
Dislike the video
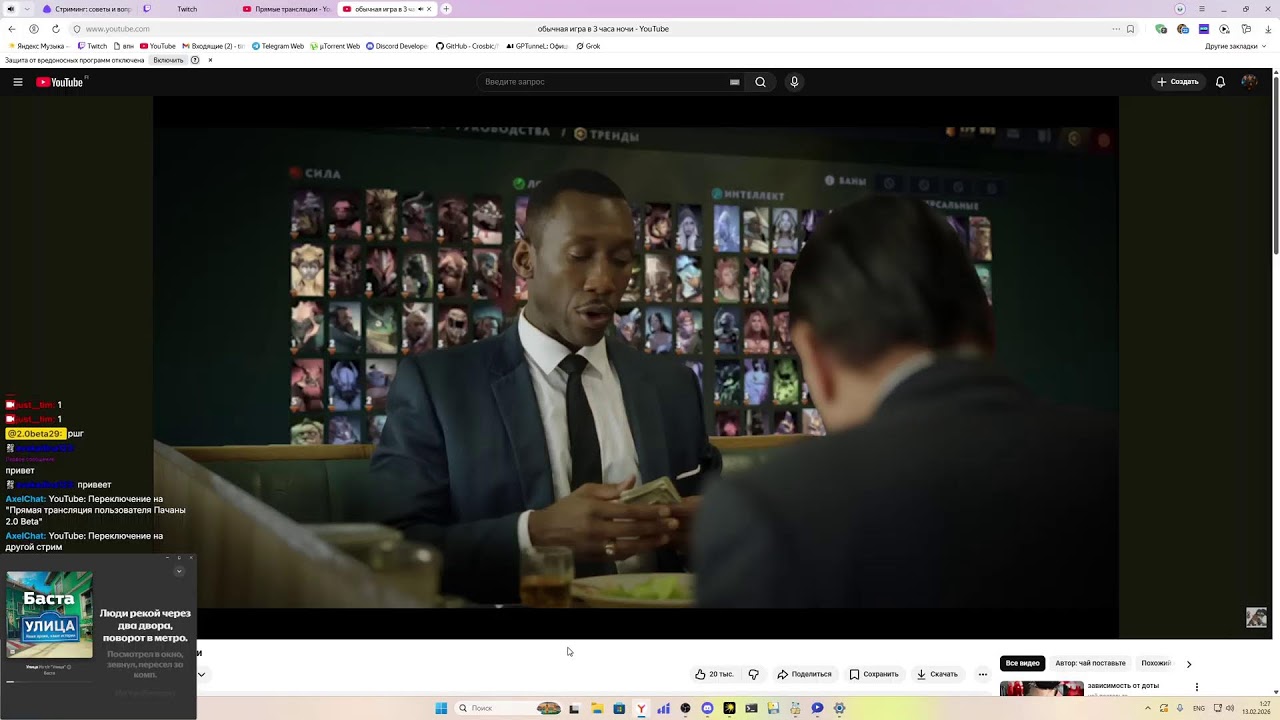pyautogui.click(x=754, y=674)
